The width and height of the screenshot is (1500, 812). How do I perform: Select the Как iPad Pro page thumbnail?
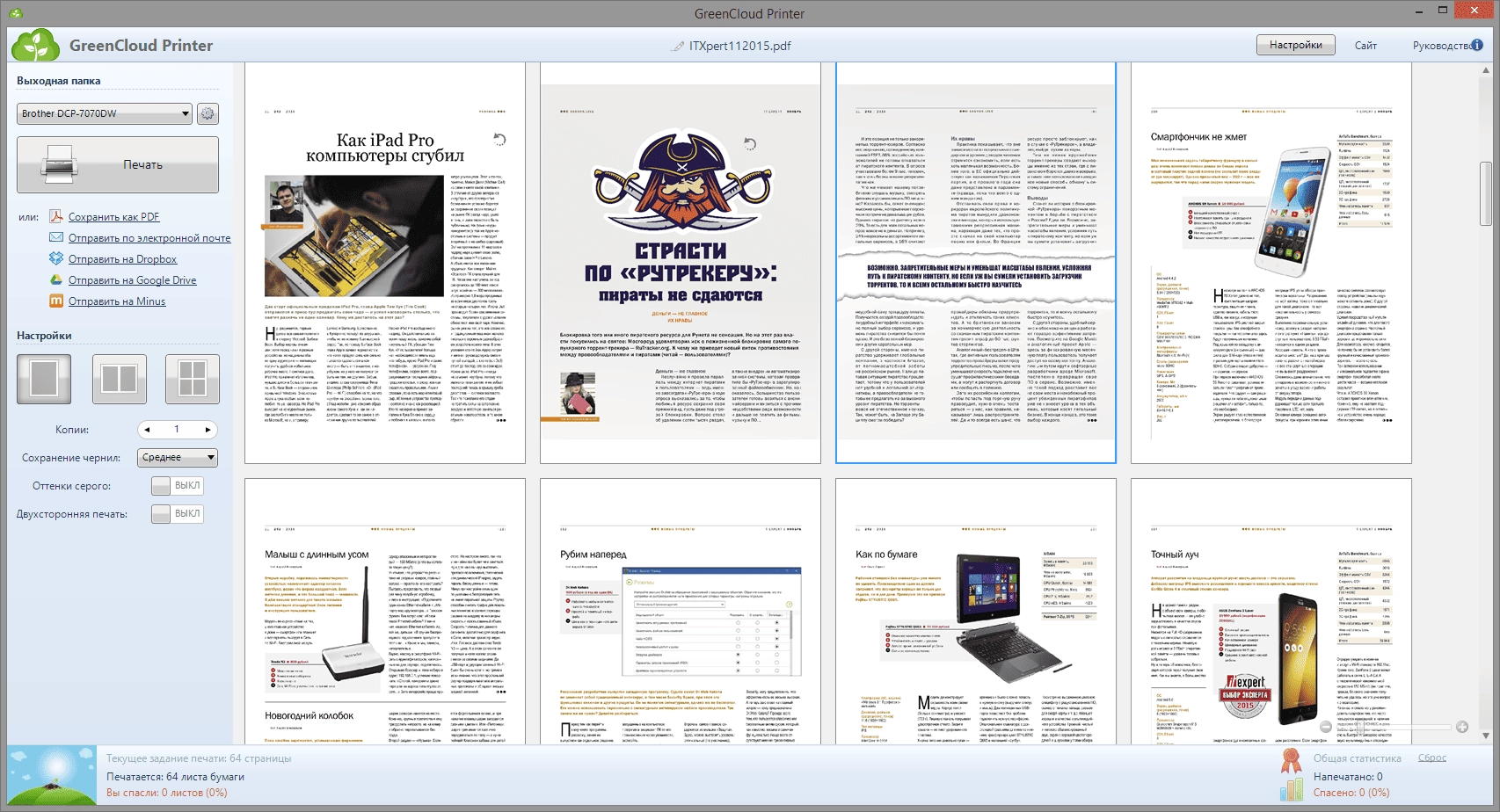point(385,263)
